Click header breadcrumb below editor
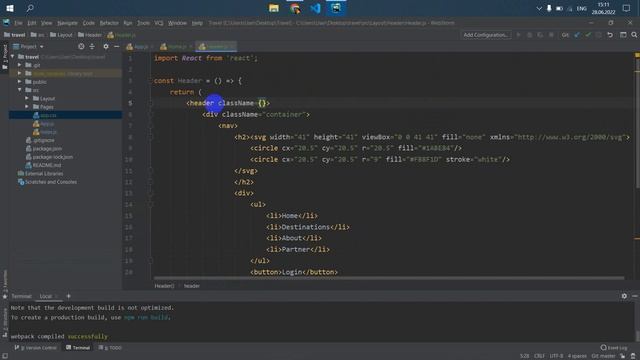640x360 pixels. 191,286
